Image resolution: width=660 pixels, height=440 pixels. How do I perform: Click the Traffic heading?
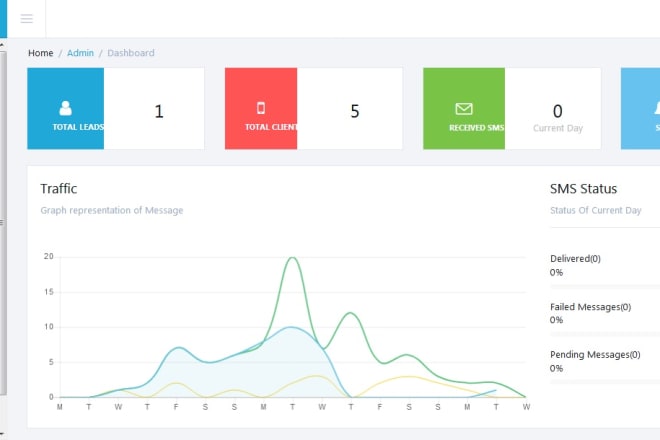point(59,189)
